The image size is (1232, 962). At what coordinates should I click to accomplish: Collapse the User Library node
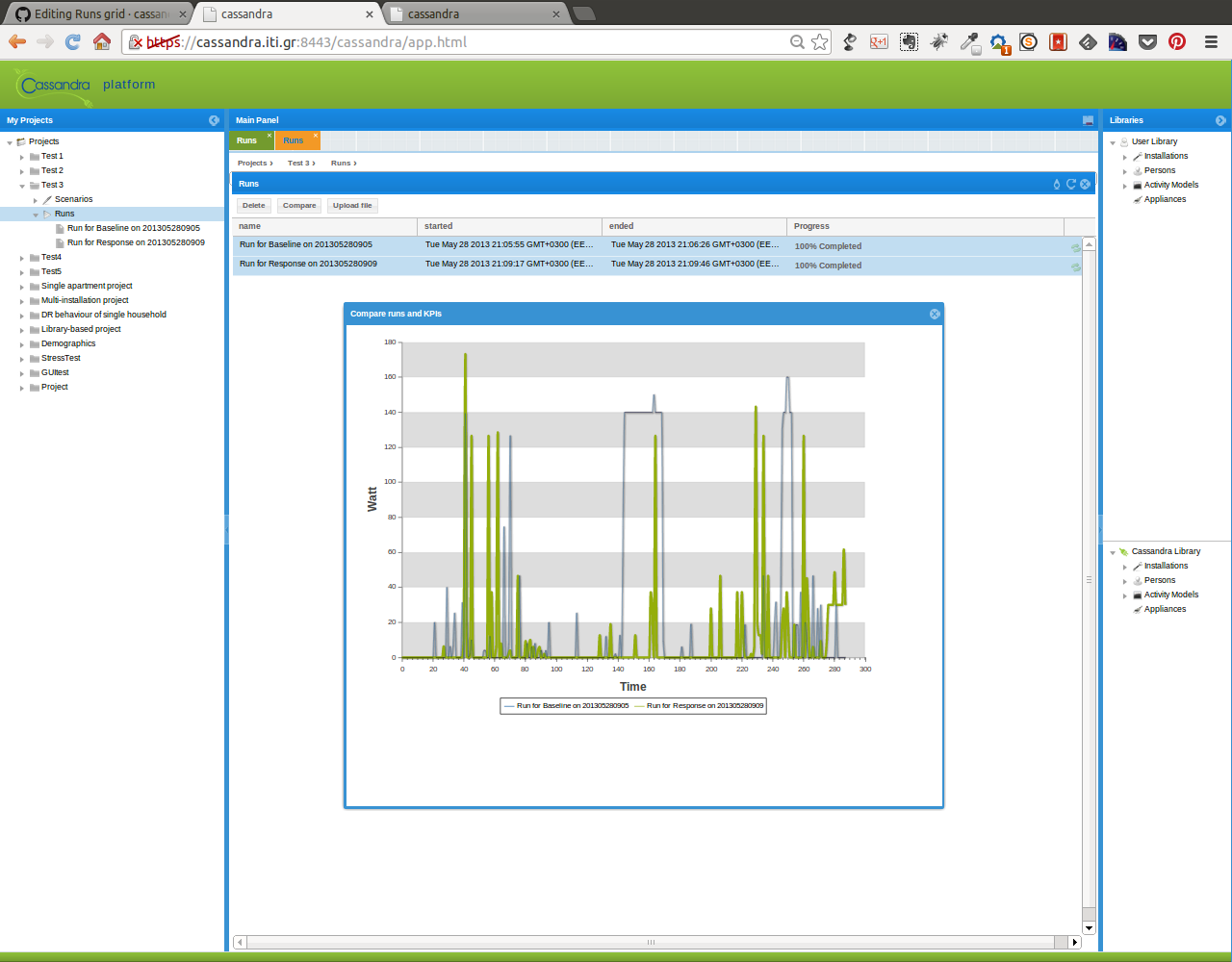[x=1113, y=142]
